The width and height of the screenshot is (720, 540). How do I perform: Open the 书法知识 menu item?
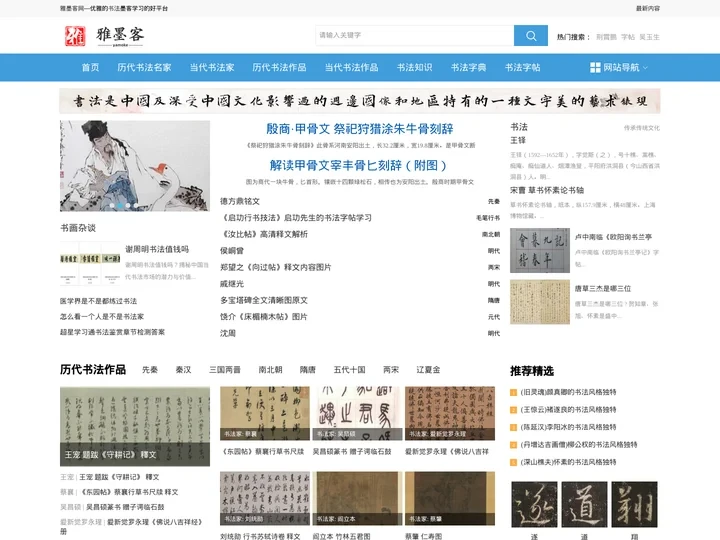[x=415, y=68]
